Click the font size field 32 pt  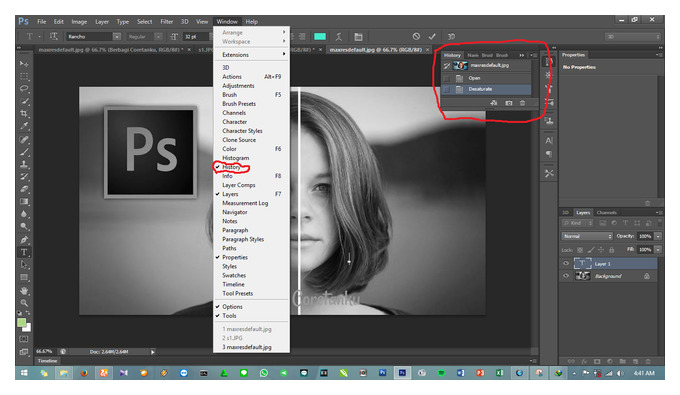[x=195, y=37]
